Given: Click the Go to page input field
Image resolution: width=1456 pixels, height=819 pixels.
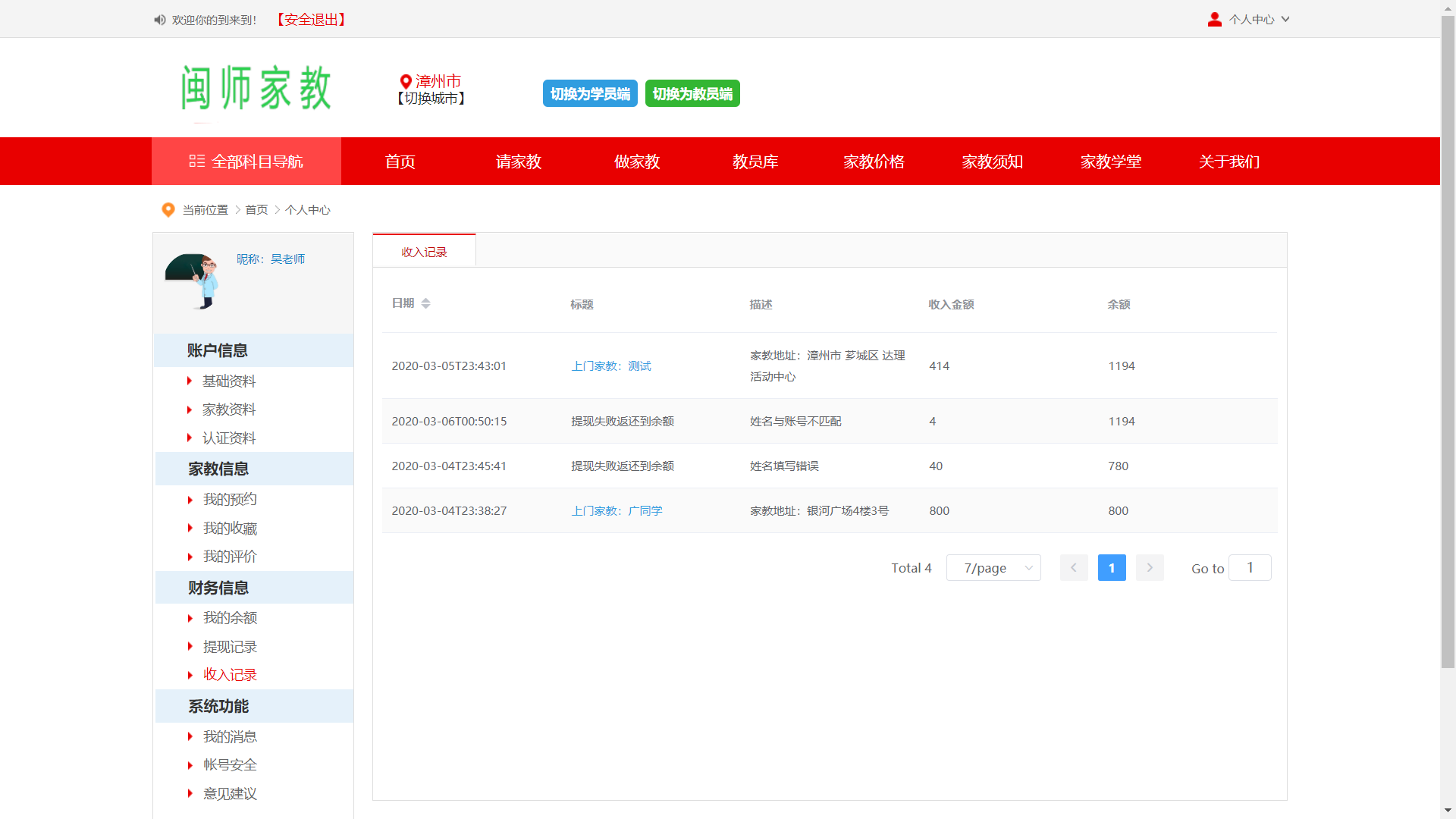Looking at the screenshot, I should pyautogui.click(x=1250, y=568).
